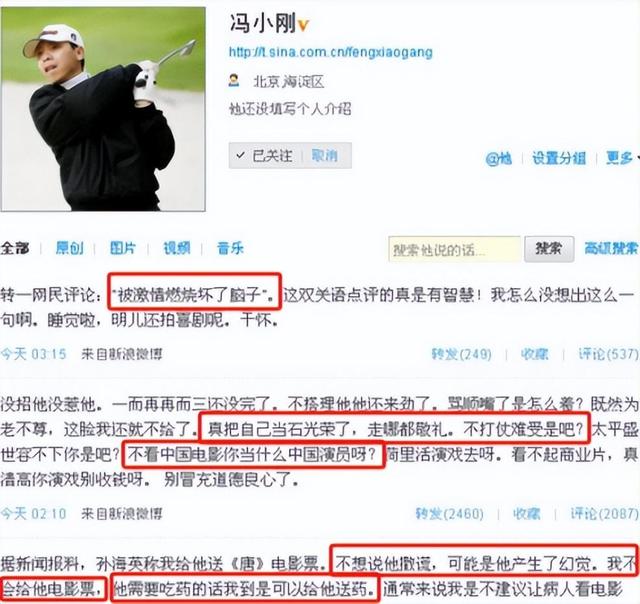Image resolution: width=640 pixels, height=604 pixels.
Task: Click the user location icon beside 北京
Action: click(234, 80)
